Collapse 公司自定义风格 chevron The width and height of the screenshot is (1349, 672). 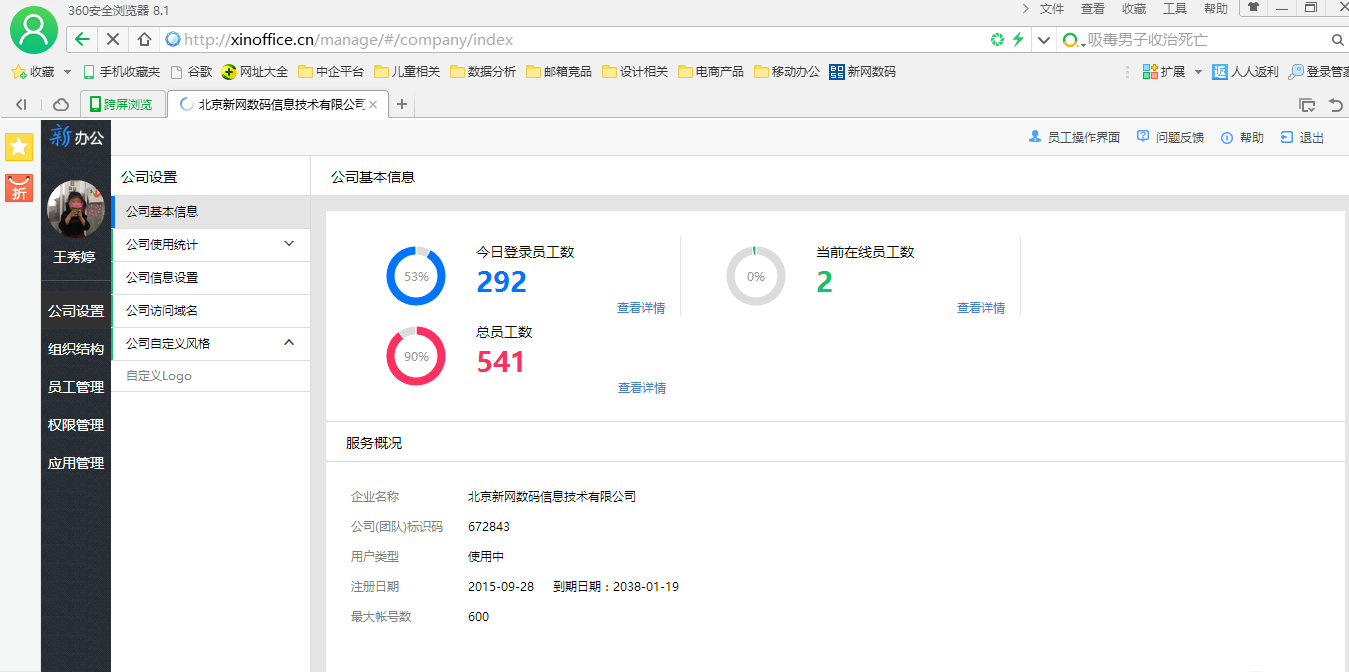[289, 343]
